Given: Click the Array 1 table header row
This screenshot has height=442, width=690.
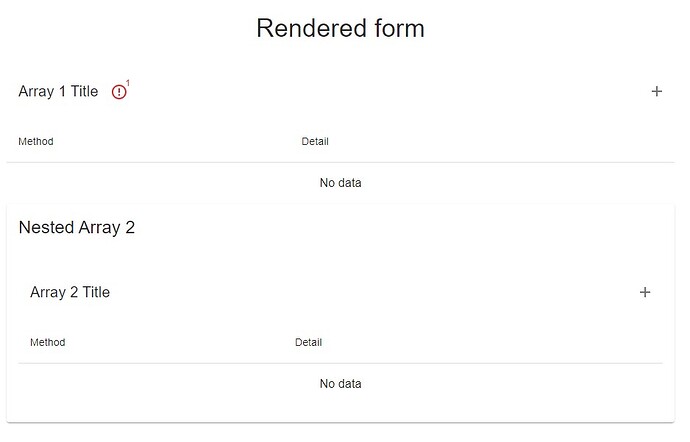Looking at the screenshot, I should coord(341,141).
